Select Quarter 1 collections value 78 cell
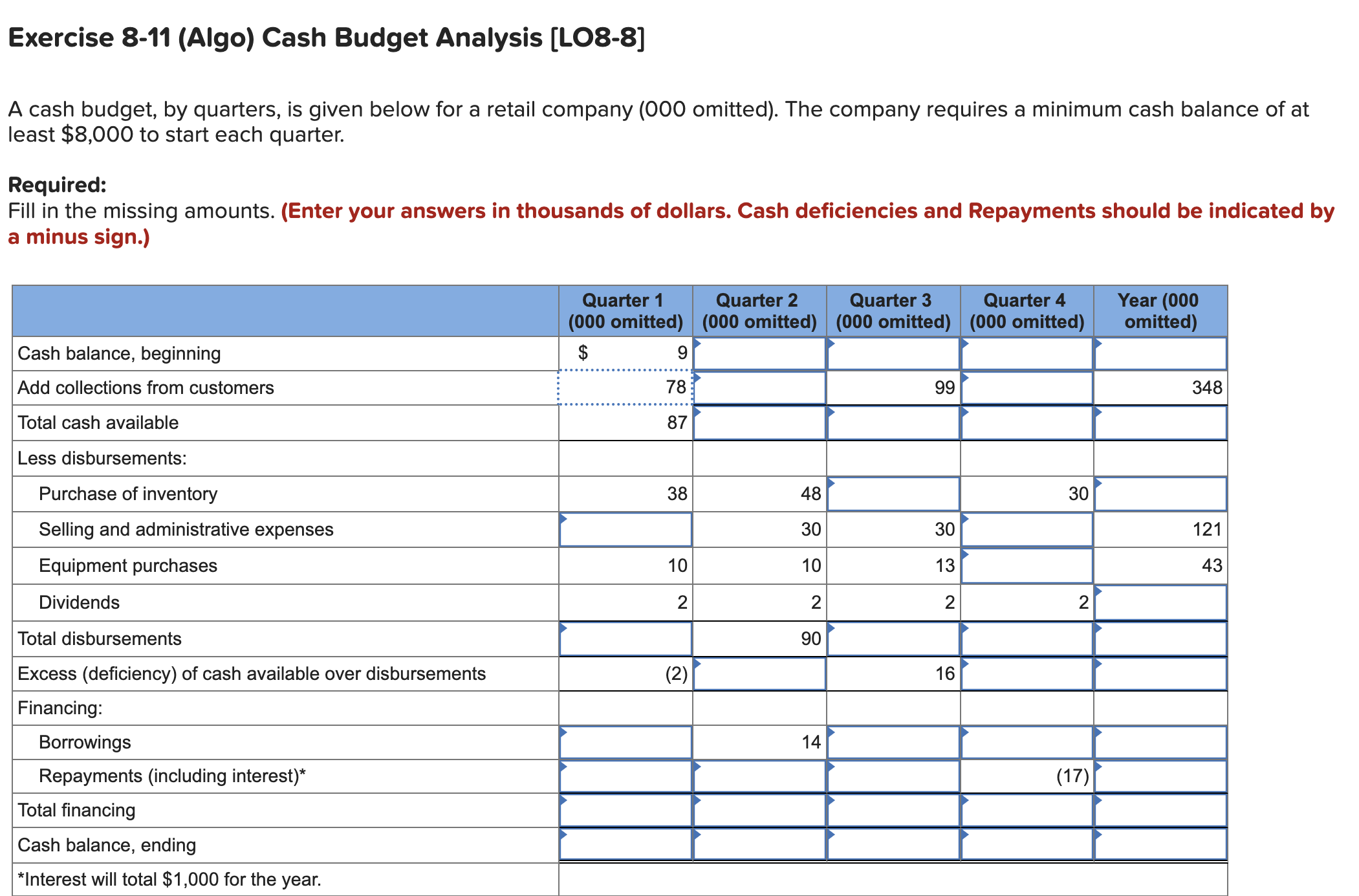This screenshot has height=896, width=1359. coord(625,388)
